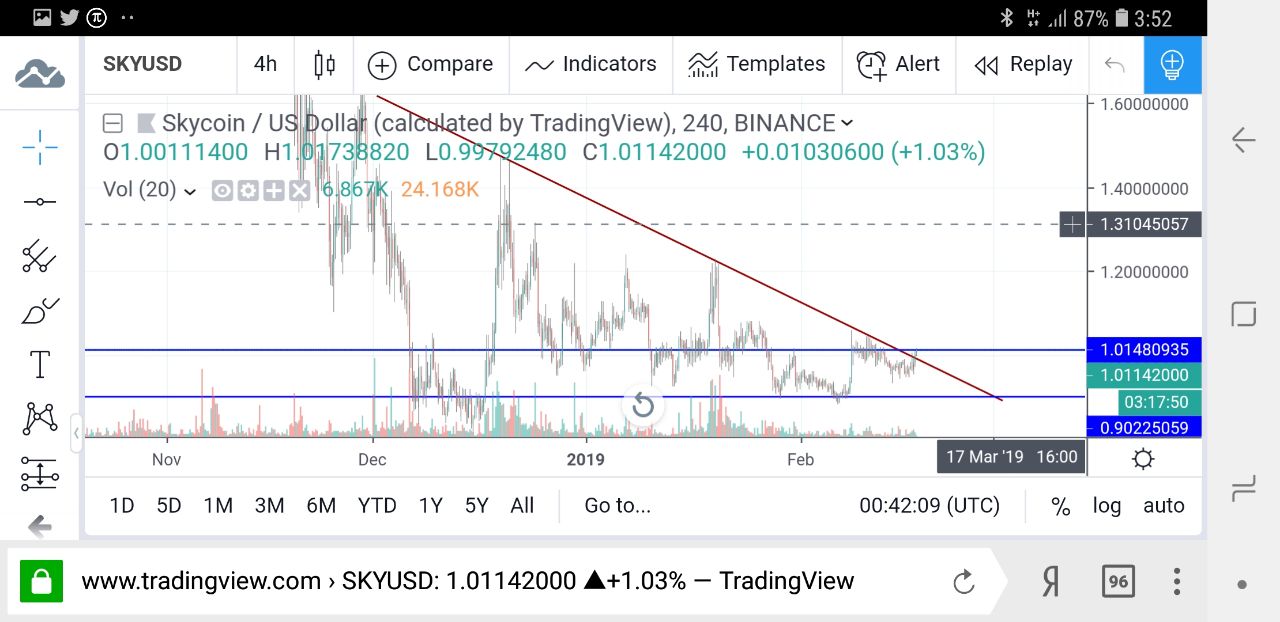This screenshot has height=622, width=1280.
Task: Open browser tabs counter showing 96
Action: (x=1117, y=581)
